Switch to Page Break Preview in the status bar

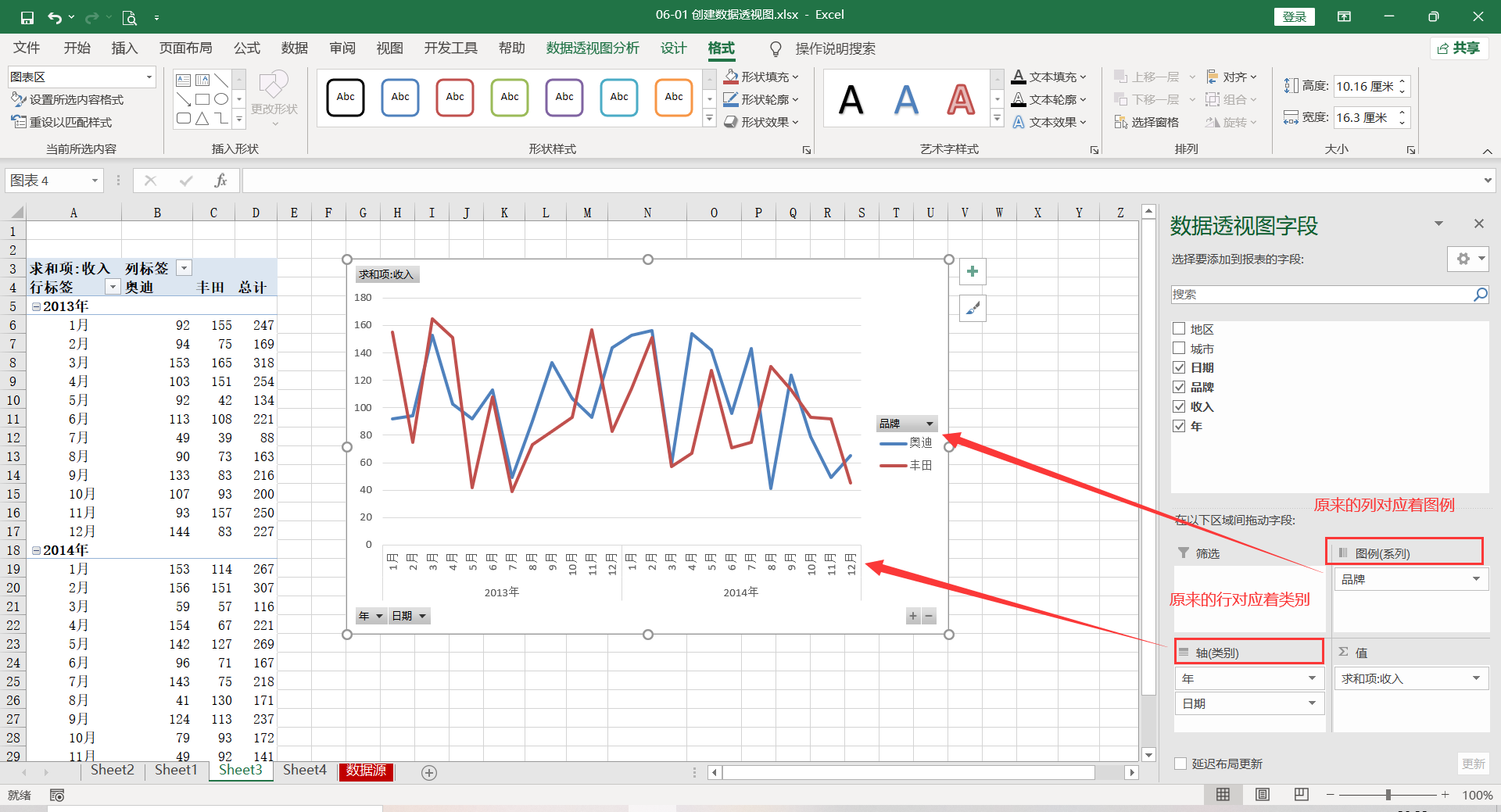pyautogui.click(x=1302, y=795)
